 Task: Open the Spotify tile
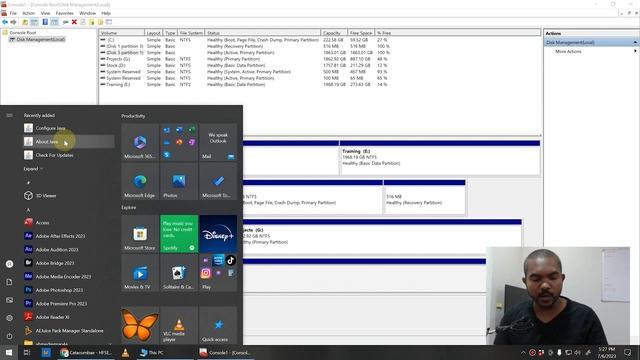coord(179,234)
